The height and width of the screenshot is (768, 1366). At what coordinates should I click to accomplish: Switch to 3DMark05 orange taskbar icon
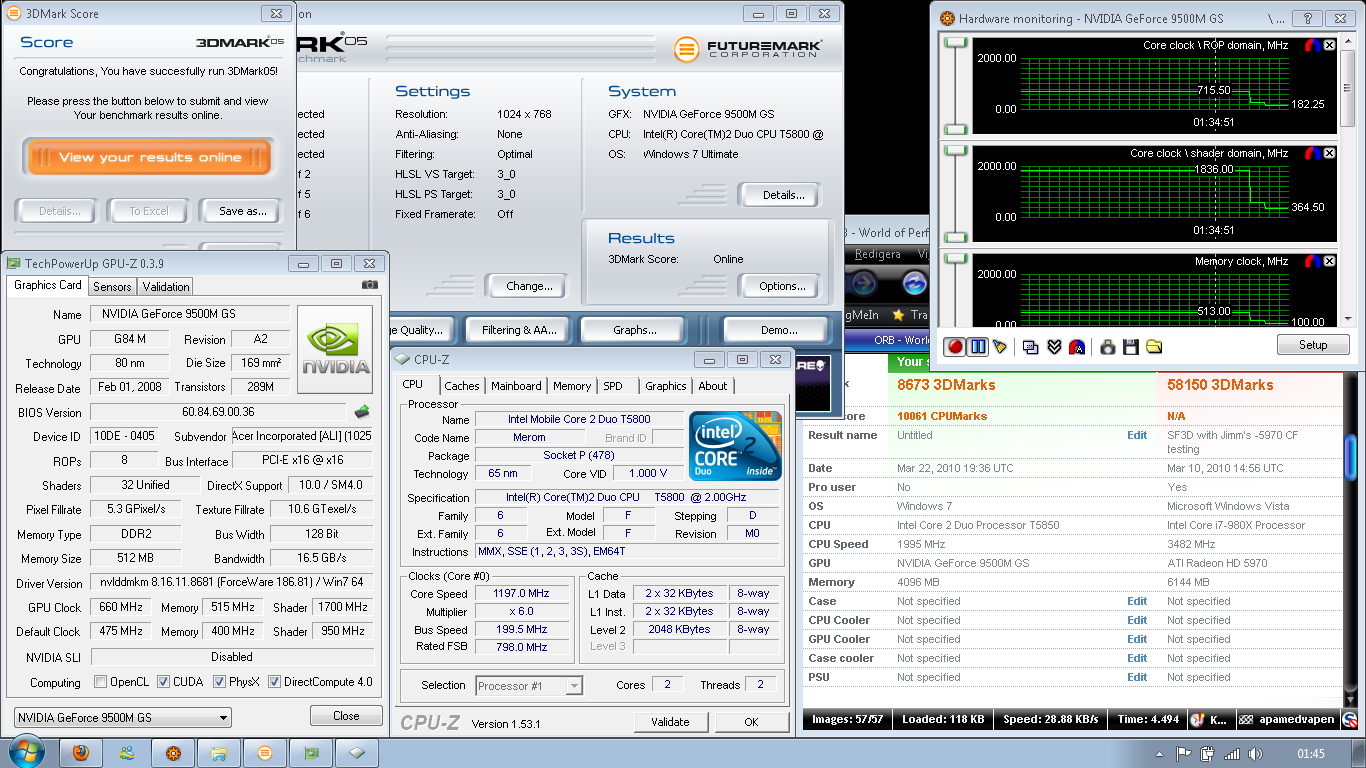265,753
